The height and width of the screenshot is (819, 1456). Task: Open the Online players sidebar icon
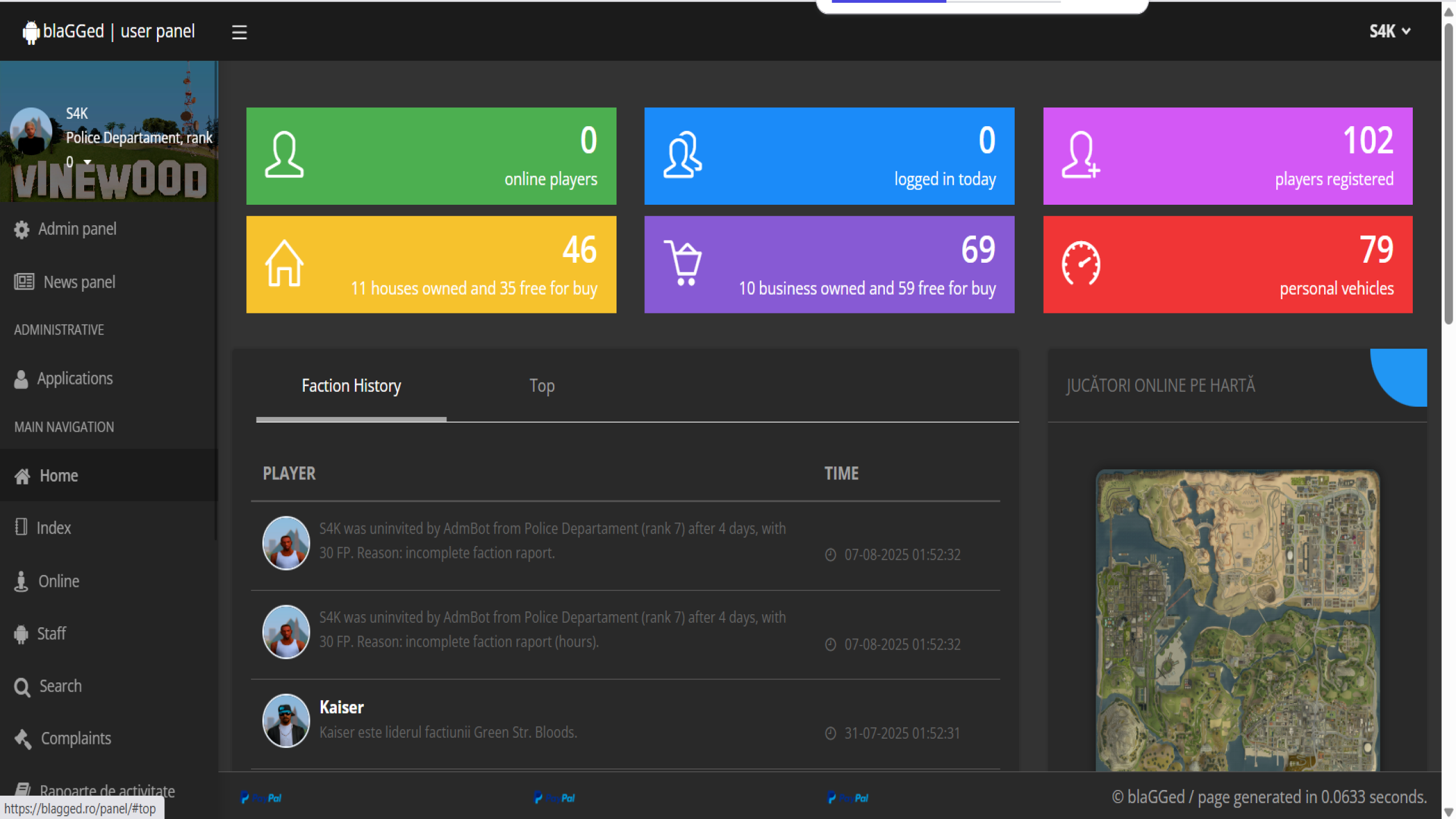[x=21, y=581]
